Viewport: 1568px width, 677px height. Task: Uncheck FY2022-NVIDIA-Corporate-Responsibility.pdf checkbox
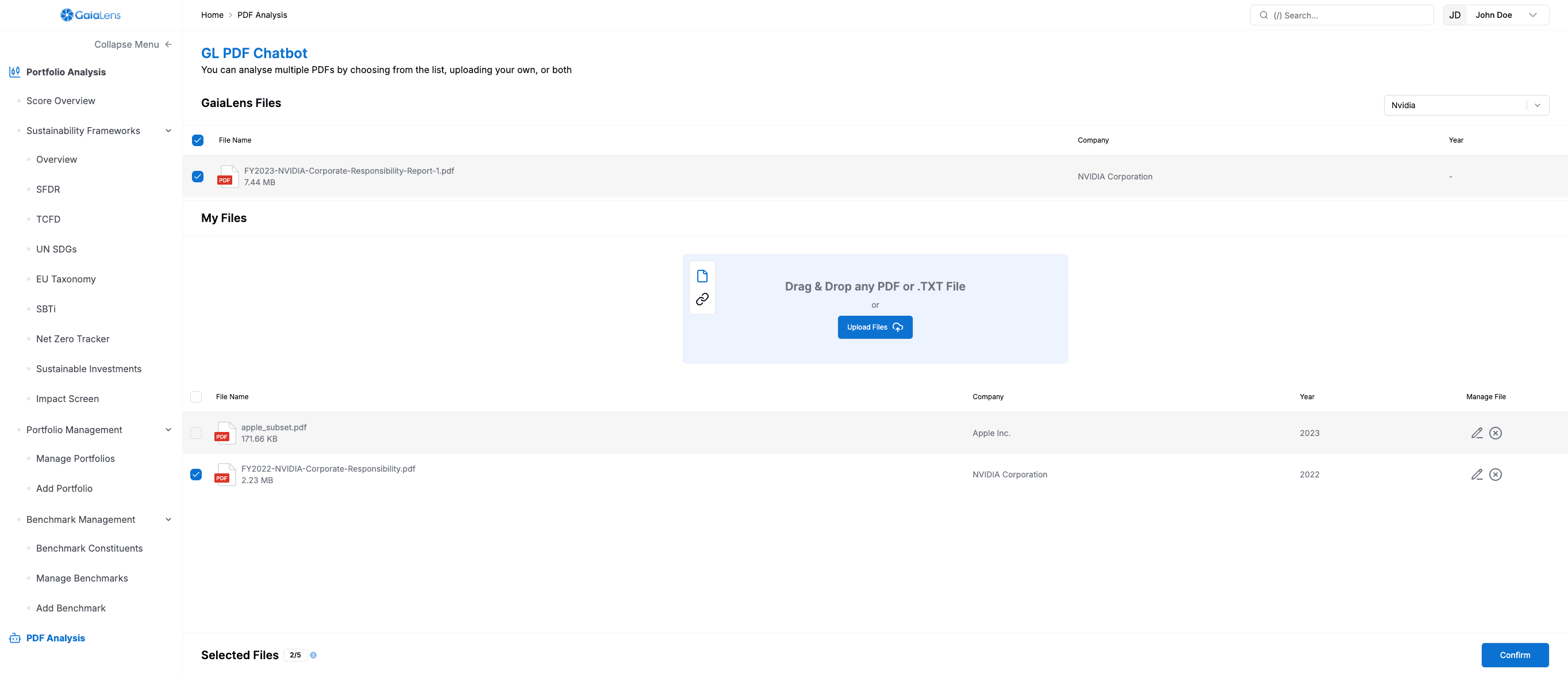pyautogui.click(x=196, y=475)
